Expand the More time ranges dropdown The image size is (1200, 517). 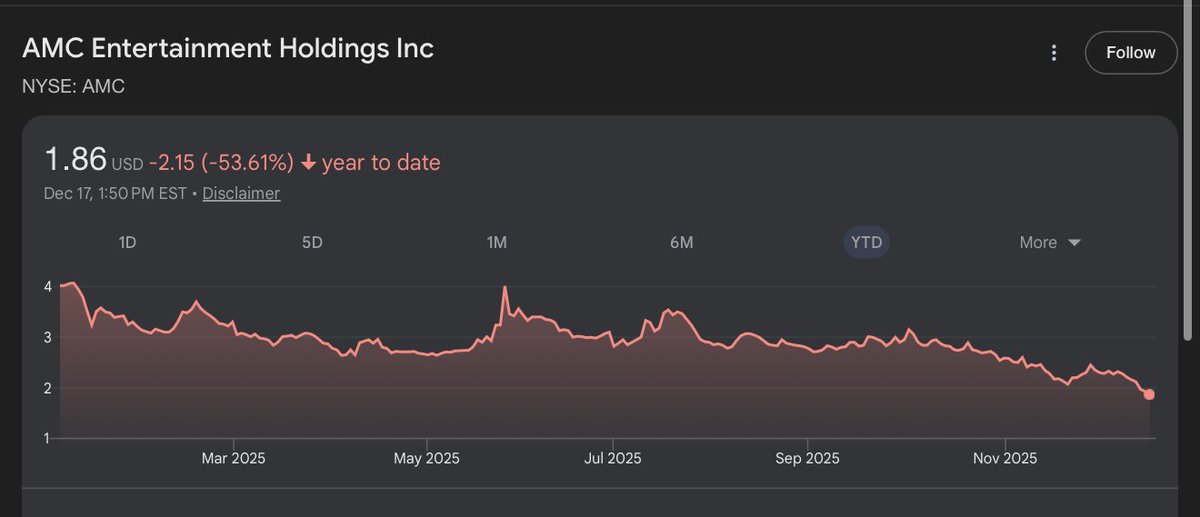(1050, 242)
